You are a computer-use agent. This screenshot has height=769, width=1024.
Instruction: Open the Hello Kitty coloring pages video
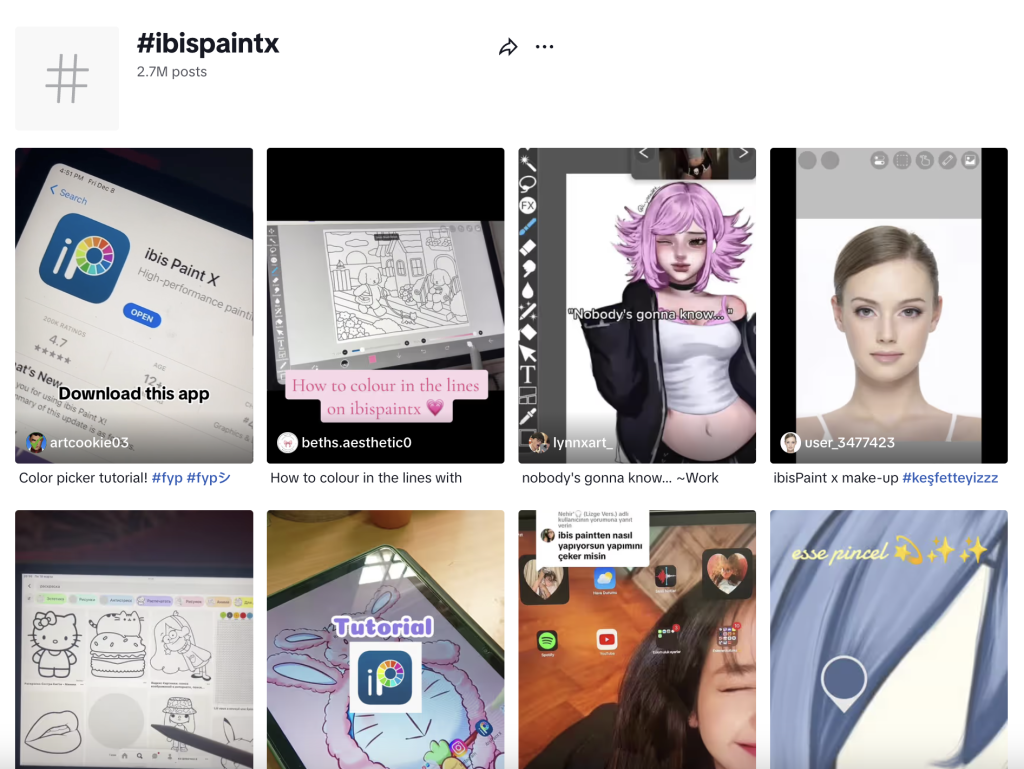click(x=134, y=640)
